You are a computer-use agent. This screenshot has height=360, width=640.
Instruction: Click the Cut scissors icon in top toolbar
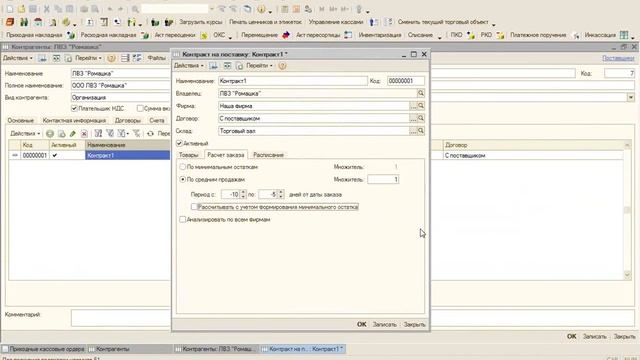coord(47,9)
